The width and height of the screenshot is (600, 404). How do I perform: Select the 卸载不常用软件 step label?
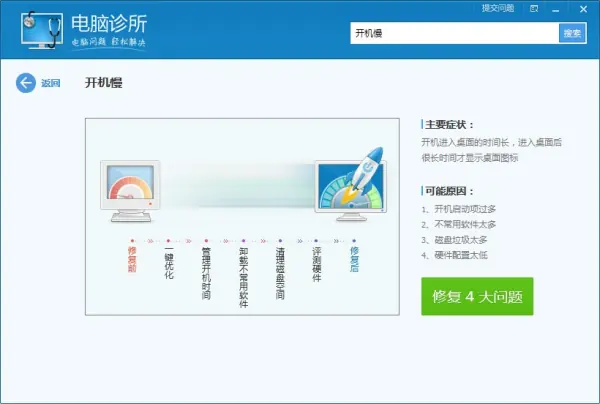coord(244,277)
